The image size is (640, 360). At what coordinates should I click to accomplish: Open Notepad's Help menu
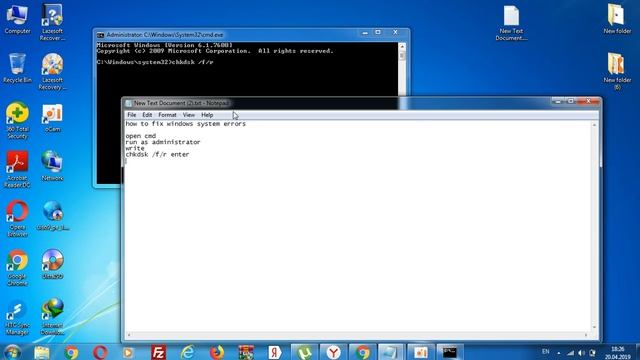[207, 115]
